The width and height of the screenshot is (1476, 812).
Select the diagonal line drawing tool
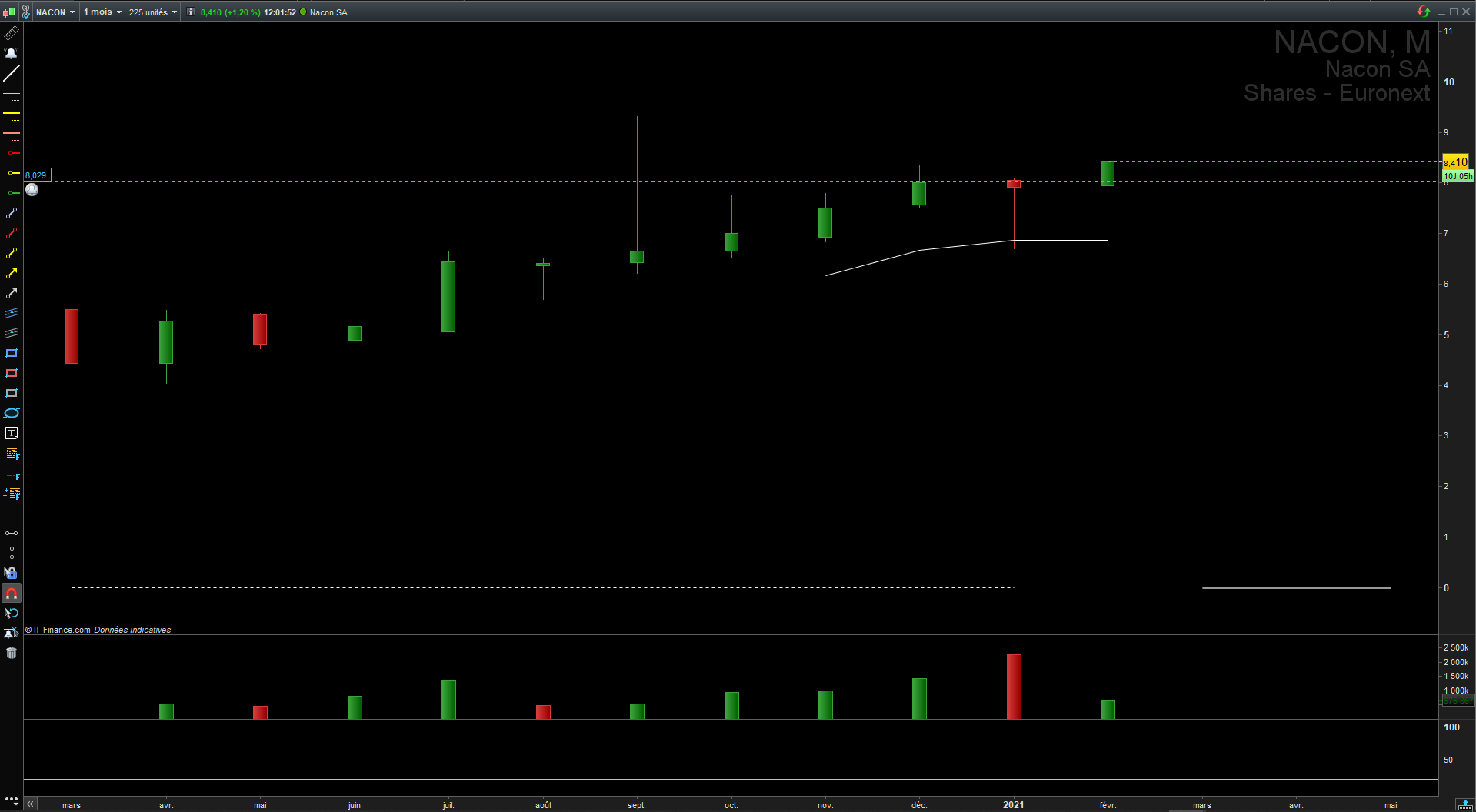click(x=12, y=73)
